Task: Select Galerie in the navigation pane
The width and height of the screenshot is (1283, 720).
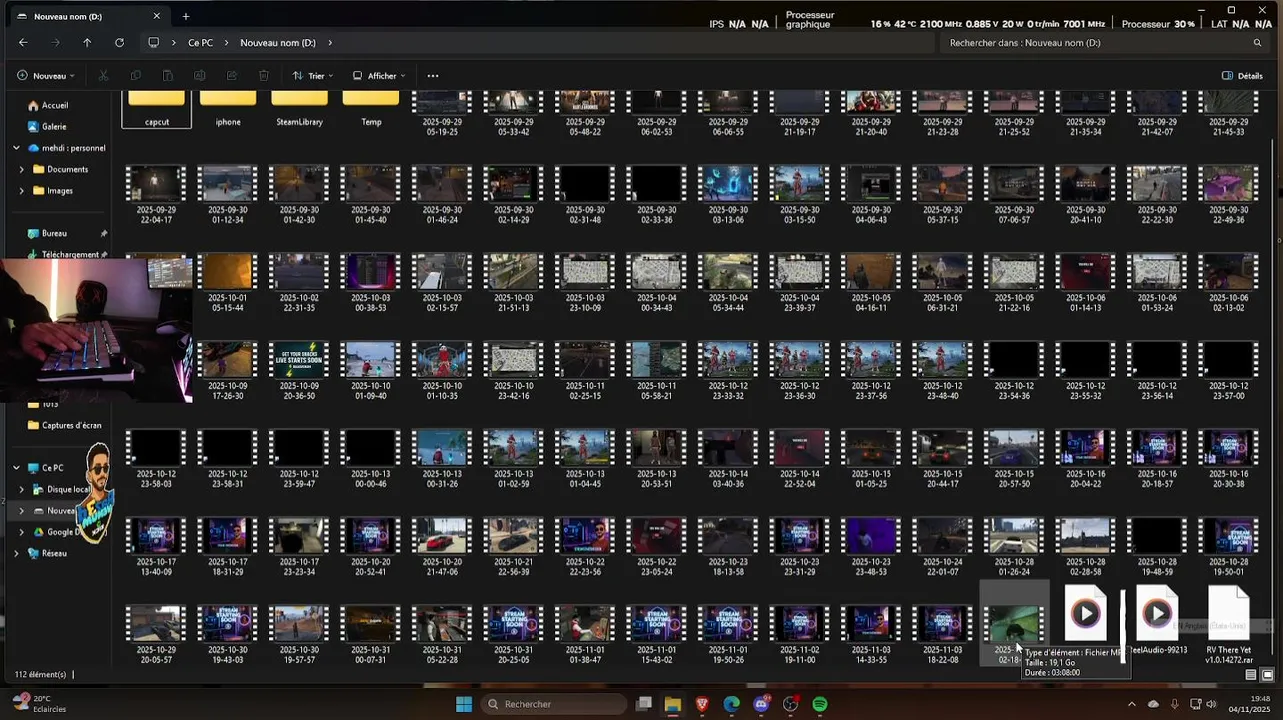Action: pos(54,127)
